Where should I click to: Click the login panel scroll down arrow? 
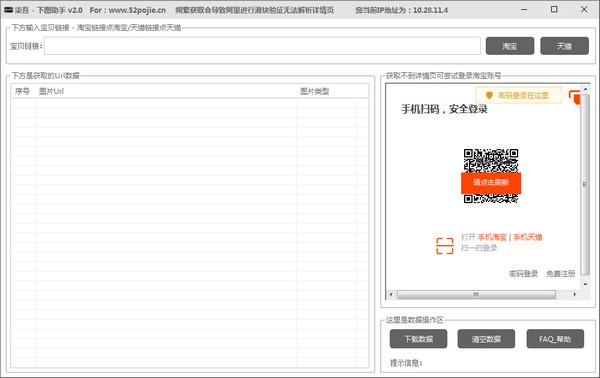pyautogui.click(x=585, y=284)
